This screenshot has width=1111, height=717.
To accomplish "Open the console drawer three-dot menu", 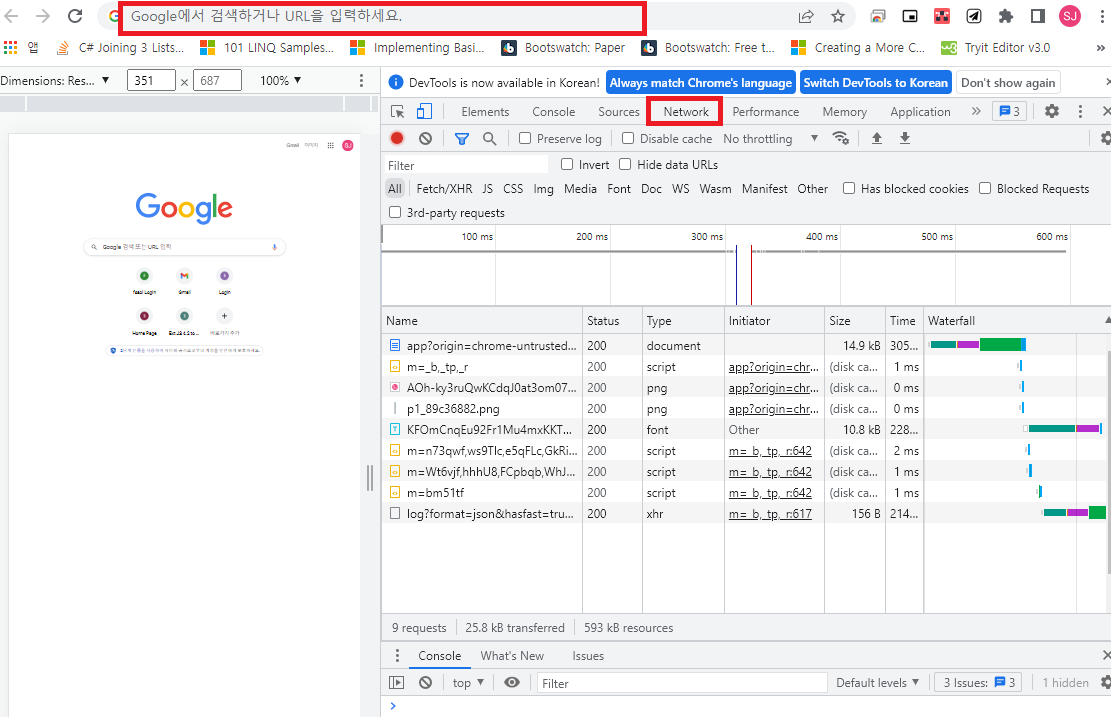I will pyautogui.click(x=397, y=655).
